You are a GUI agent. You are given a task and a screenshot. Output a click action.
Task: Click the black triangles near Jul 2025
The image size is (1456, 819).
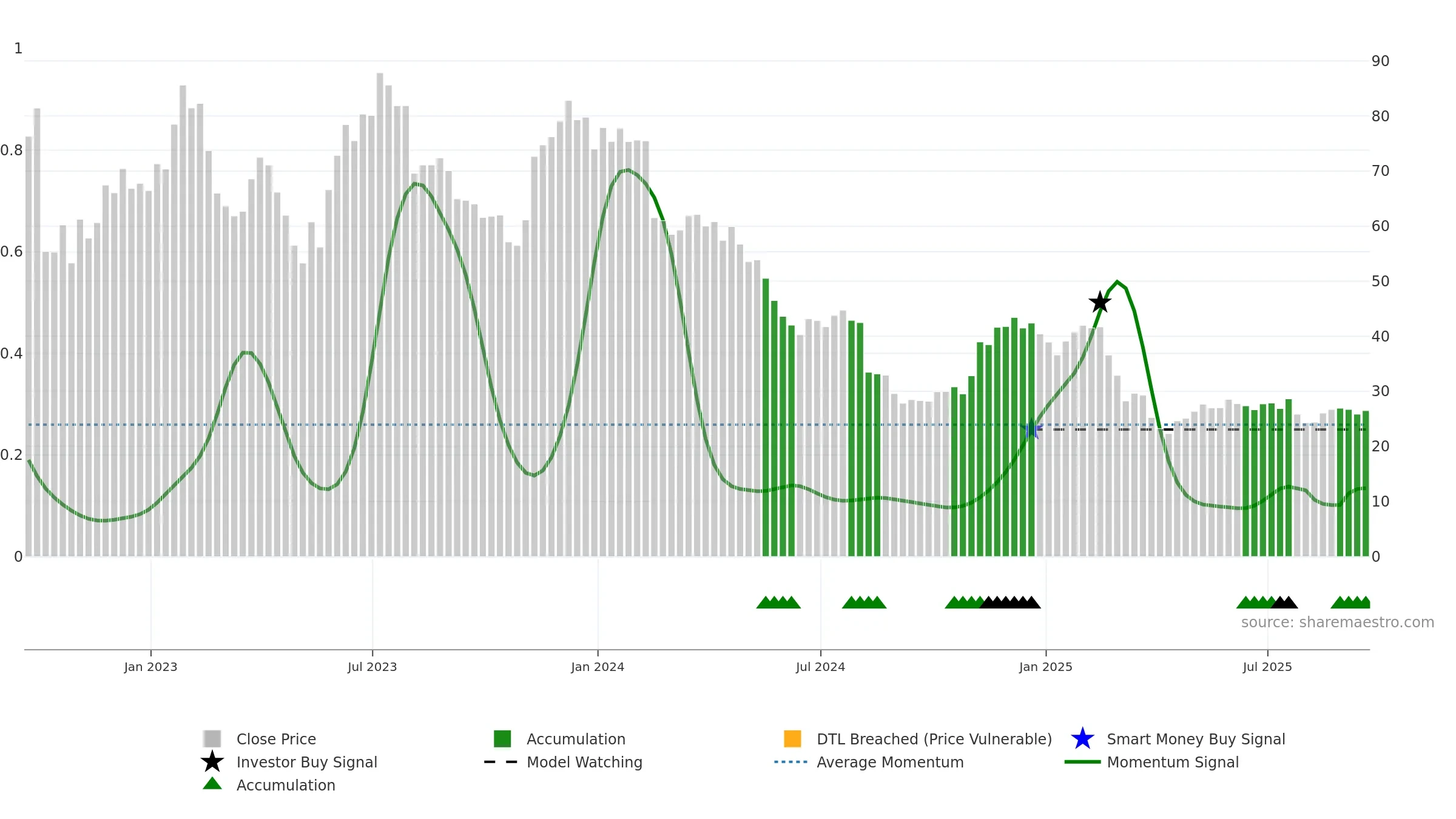(x=1284, y=602)
